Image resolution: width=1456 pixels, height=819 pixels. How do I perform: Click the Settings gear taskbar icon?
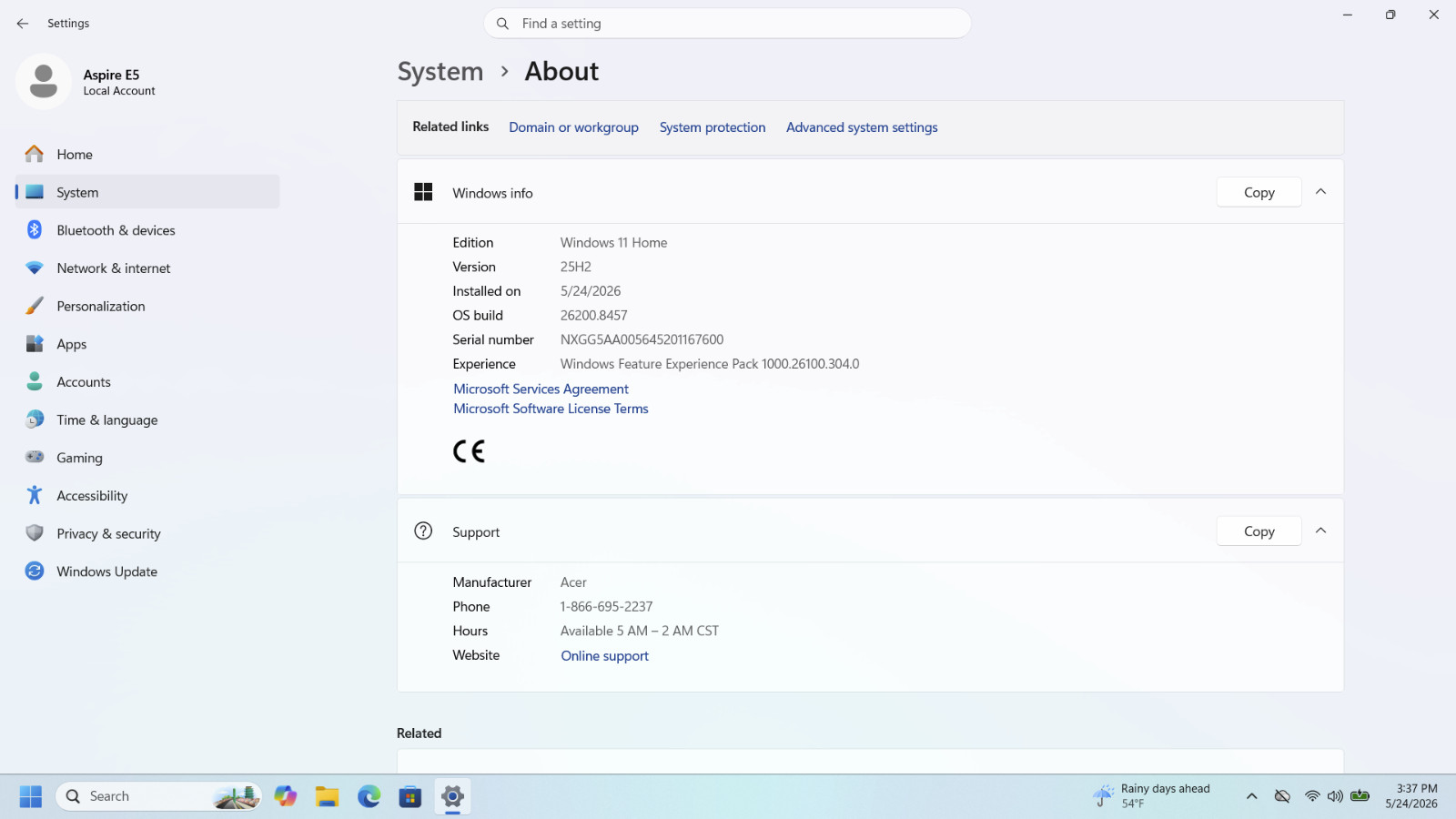(452, 796)
